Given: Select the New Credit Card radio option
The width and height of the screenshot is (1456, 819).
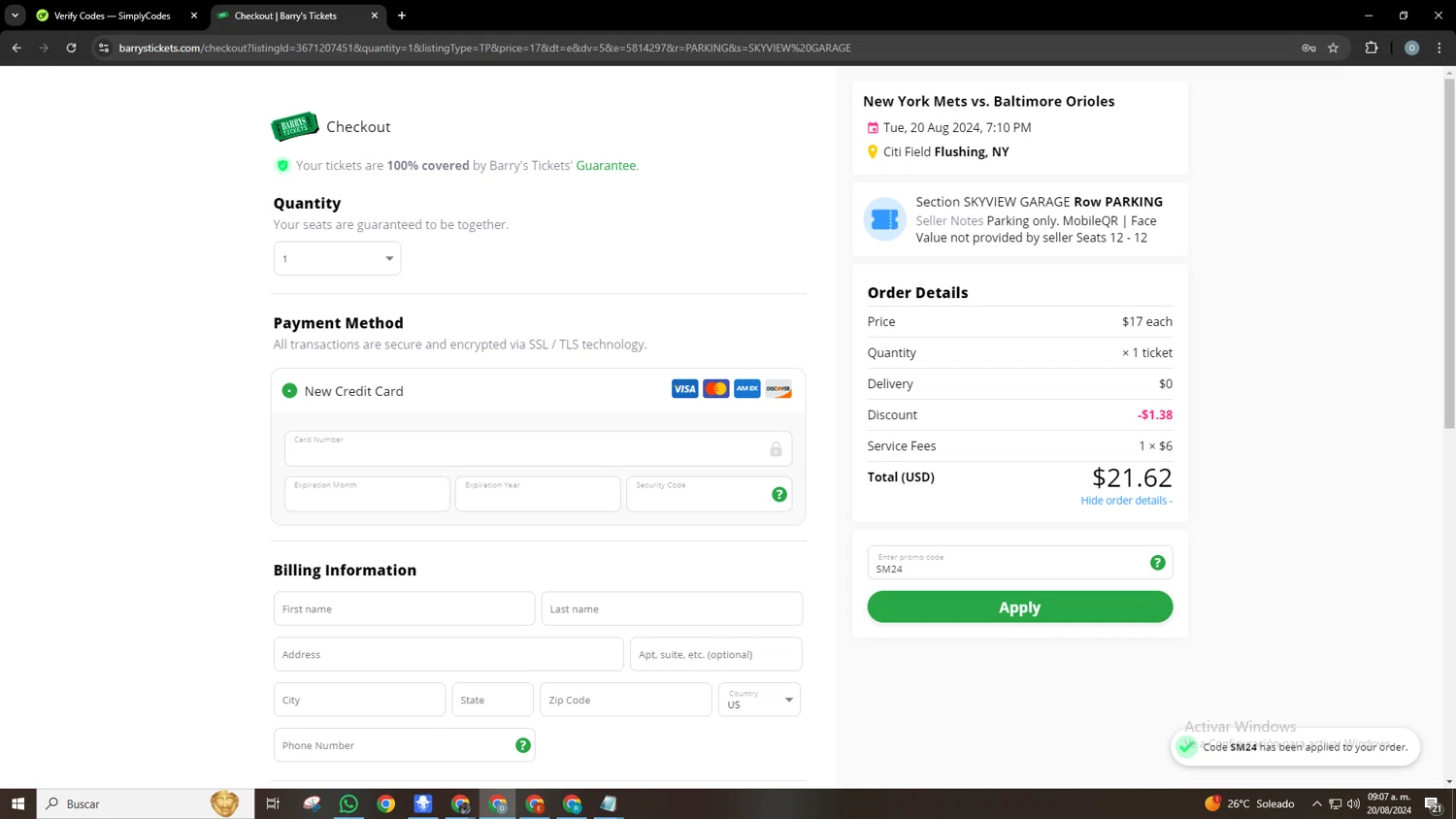Looking at the screenshot, I should (x=289, y=391).
